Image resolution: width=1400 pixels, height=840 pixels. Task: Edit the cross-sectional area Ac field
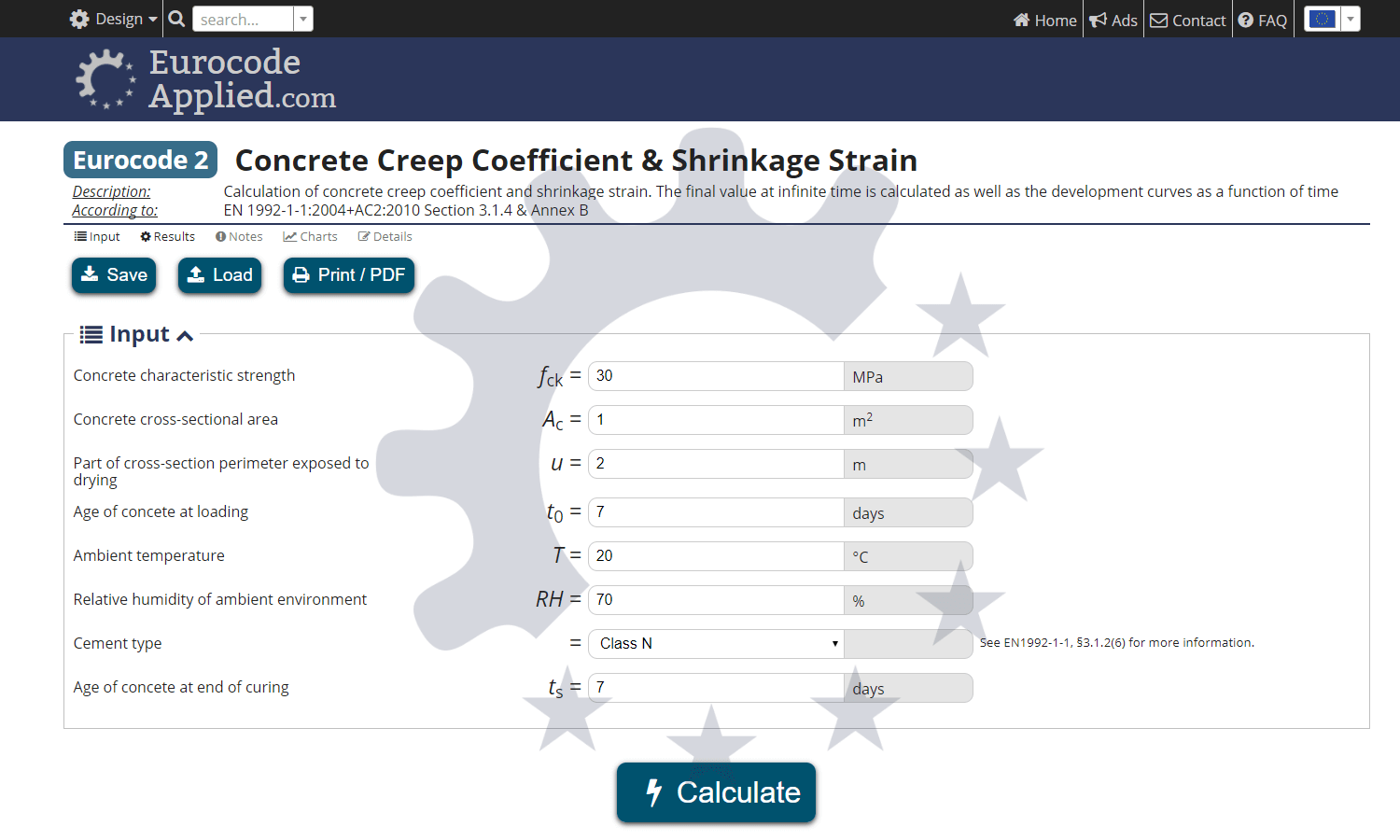point(716,420)
